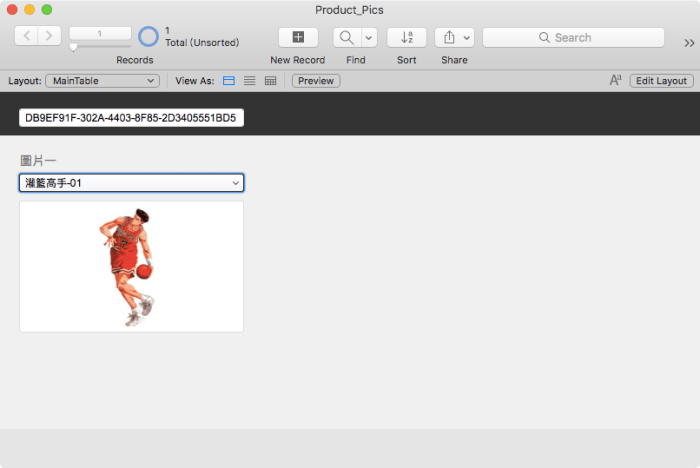Click the Find magnifier icon

(x=346, y=37)
